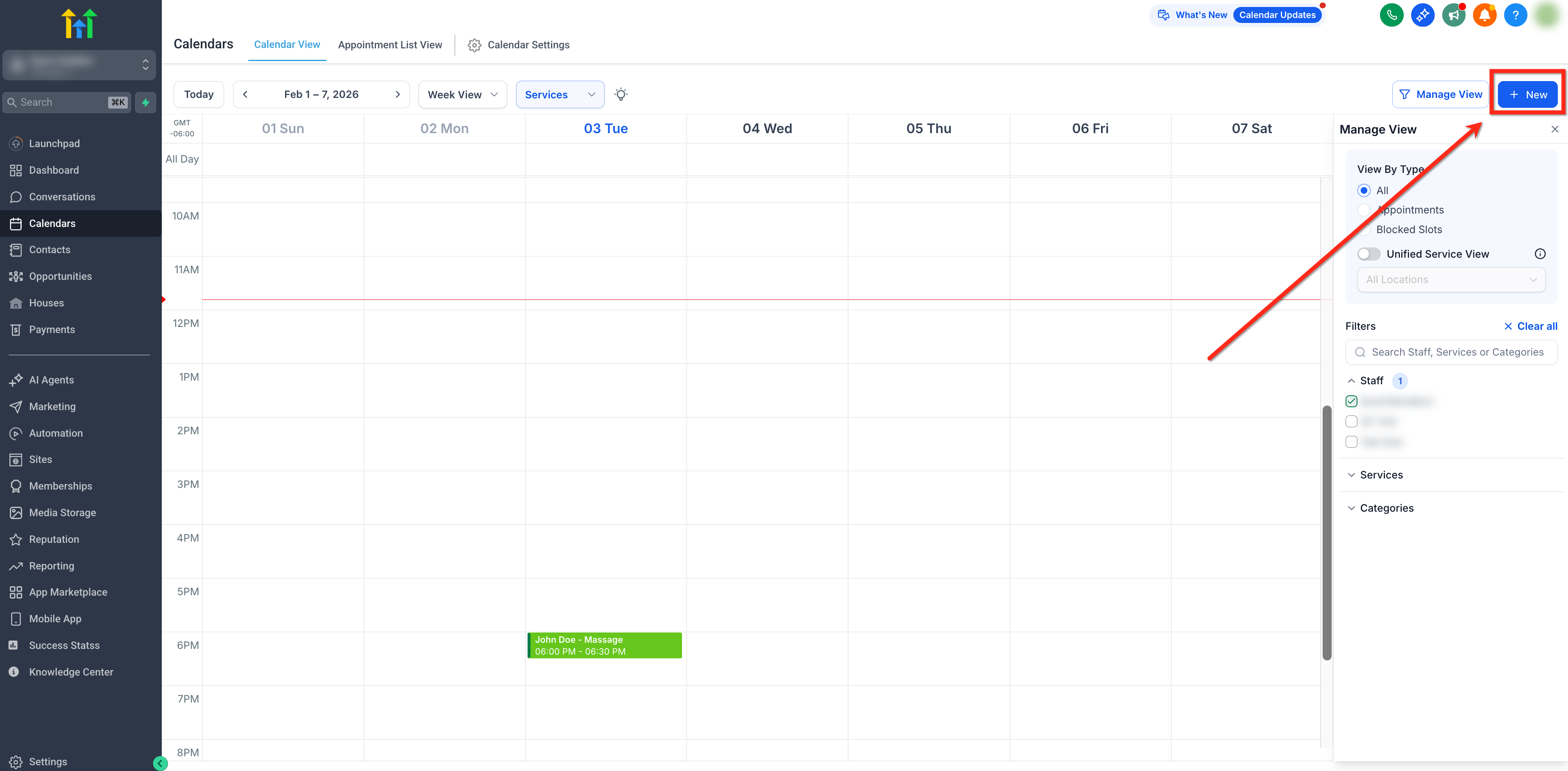Open the Week View dropdown

tap(462, 94)
